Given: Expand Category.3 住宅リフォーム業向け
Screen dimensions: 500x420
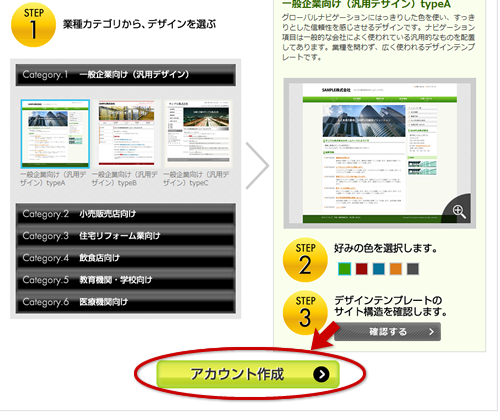Looking at the screenshot, I should tap(126, 236).
